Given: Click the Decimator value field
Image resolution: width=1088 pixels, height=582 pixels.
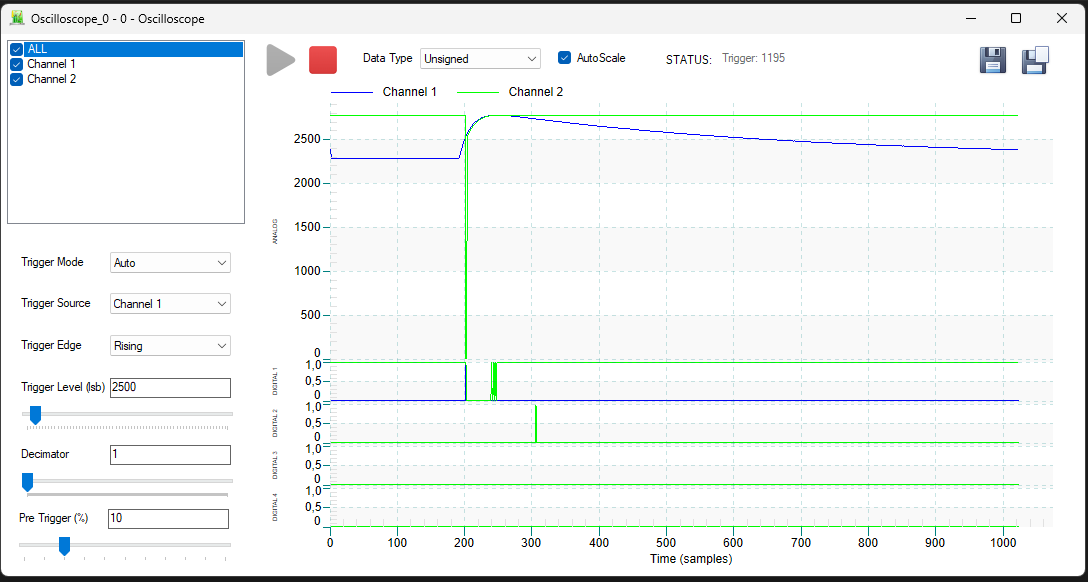Looking at the screenshot, I should click(170, 455).
